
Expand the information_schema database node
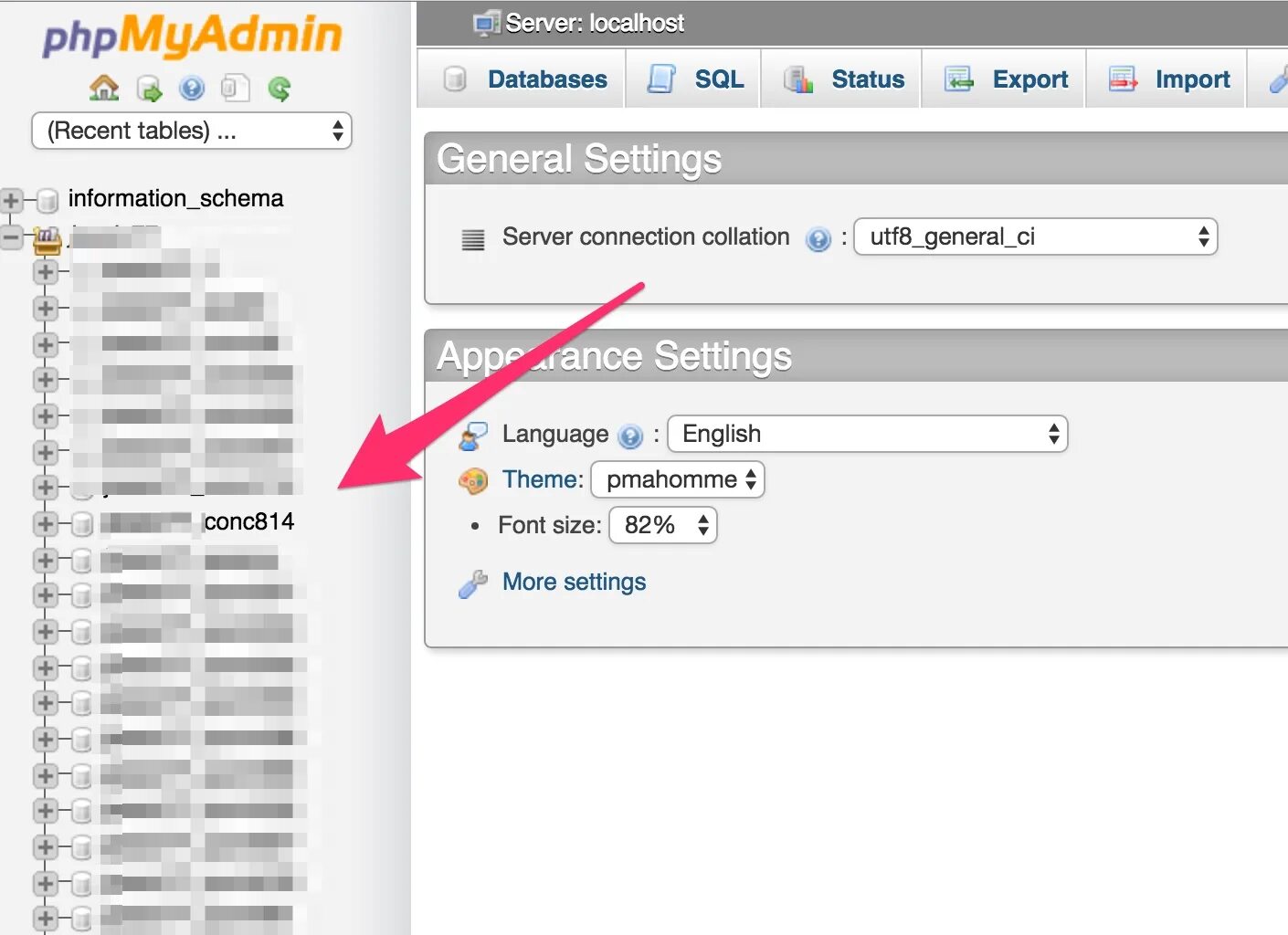[x=12, y=200]
